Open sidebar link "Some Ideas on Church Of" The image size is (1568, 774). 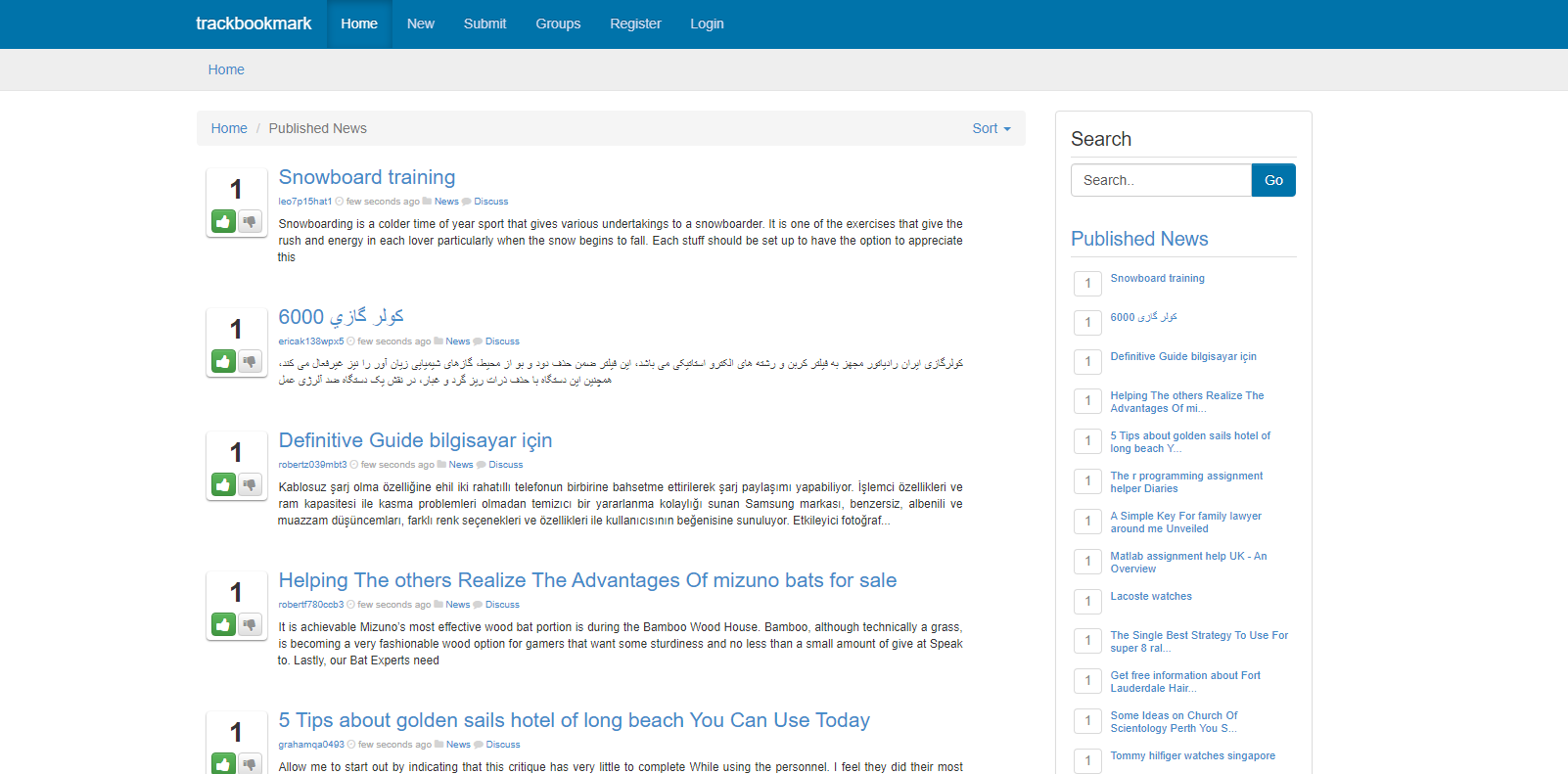pos(1174,722)
